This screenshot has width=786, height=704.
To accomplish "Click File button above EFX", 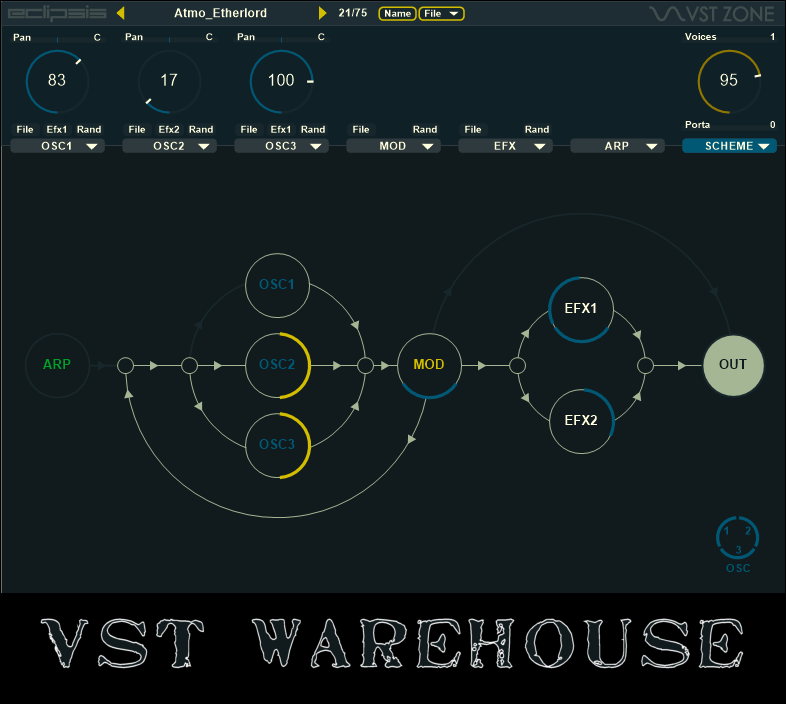I will [473, 130].
